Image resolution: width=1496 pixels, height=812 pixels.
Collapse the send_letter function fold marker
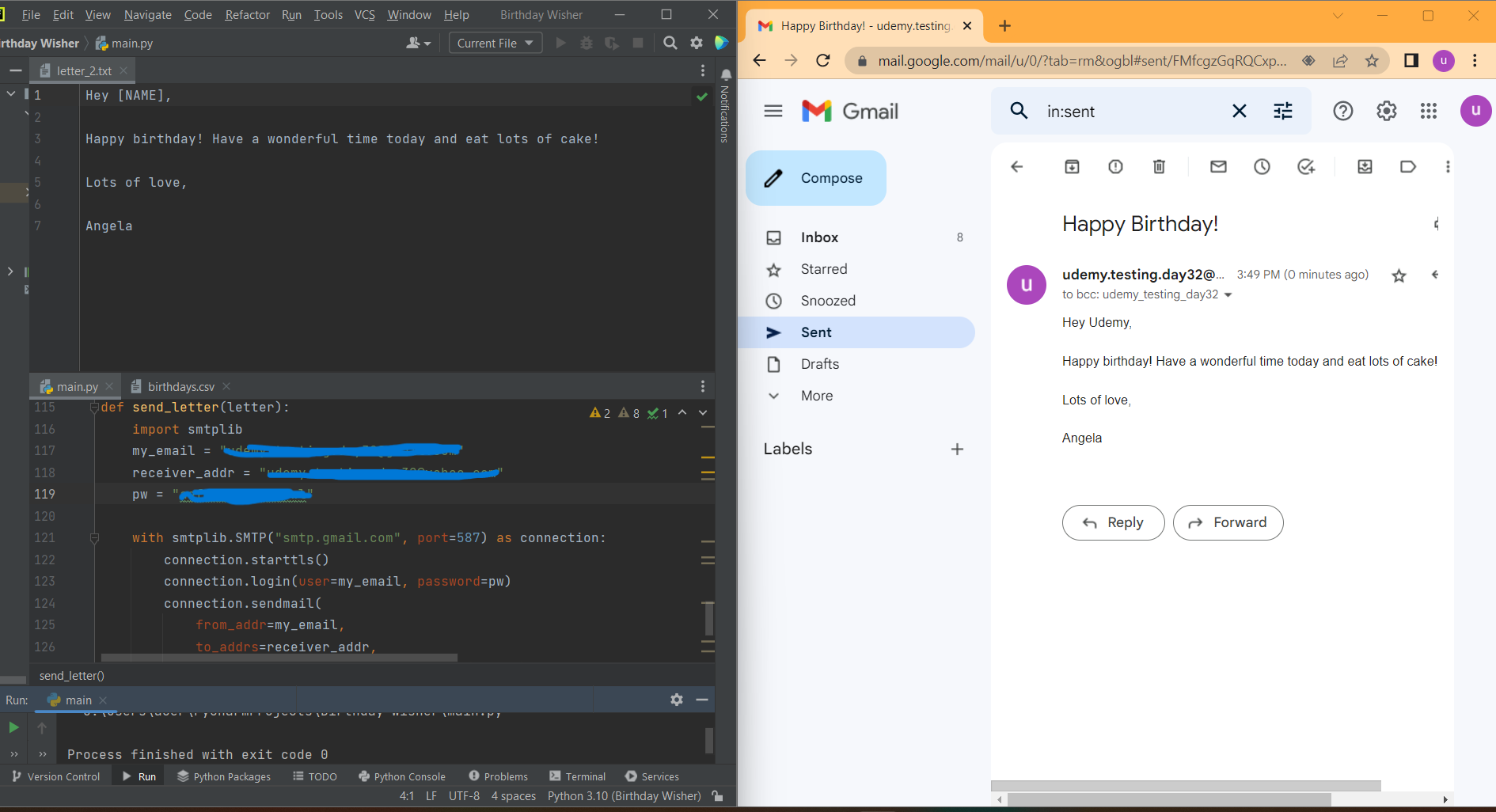point(94,408)
